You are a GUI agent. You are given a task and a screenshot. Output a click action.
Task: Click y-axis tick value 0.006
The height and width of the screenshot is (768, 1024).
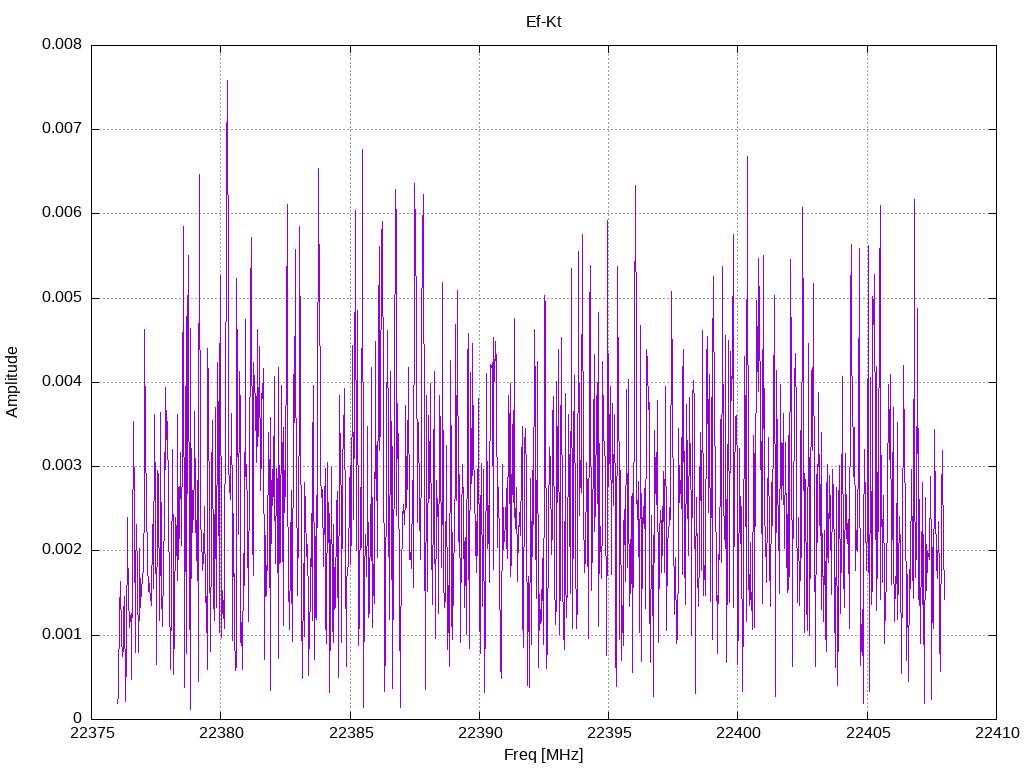tap(62, 212)
